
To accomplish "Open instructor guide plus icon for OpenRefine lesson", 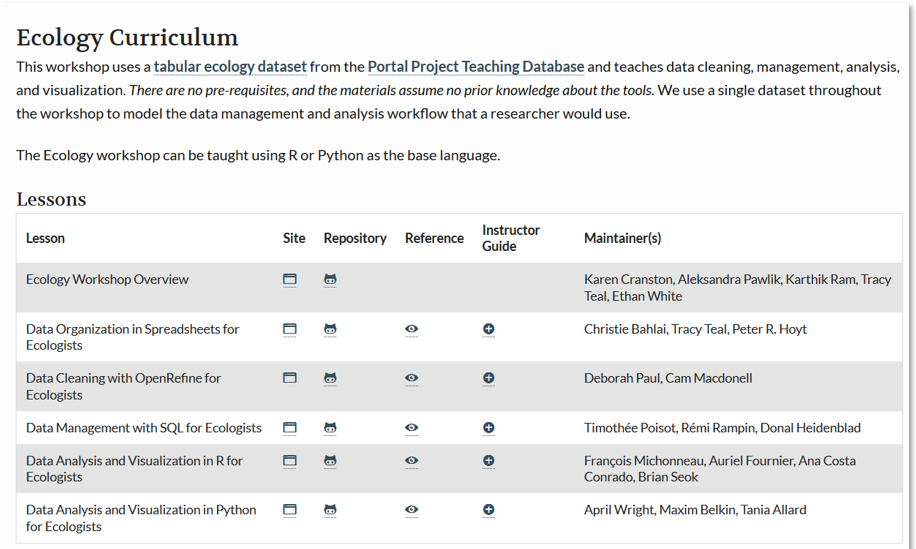I will point(488,378).
